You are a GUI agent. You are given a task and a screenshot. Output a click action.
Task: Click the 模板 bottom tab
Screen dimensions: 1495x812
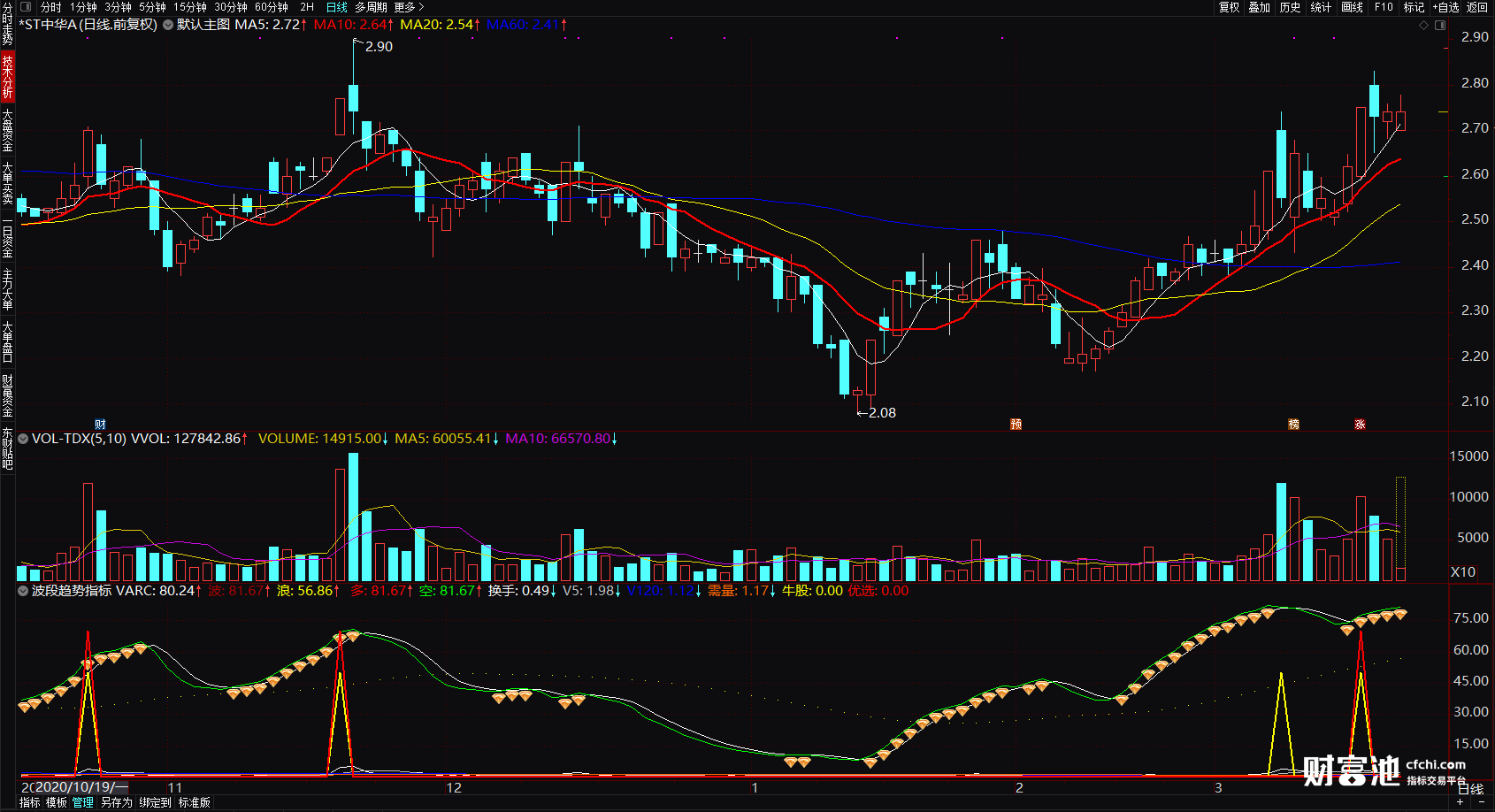pyautogui.click(x=56, y=803)
